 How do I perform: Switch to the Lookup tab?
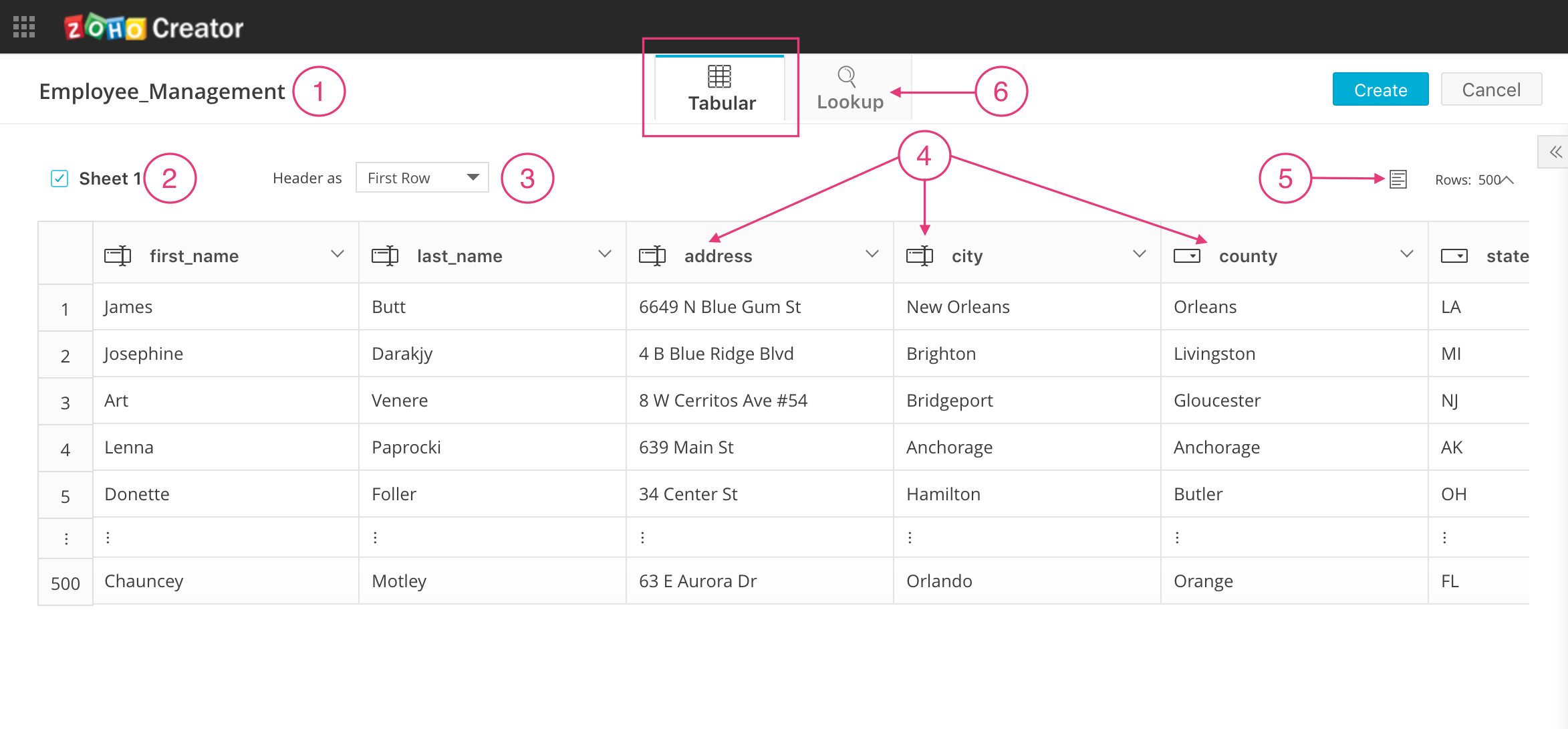click(x=850, y=89)
